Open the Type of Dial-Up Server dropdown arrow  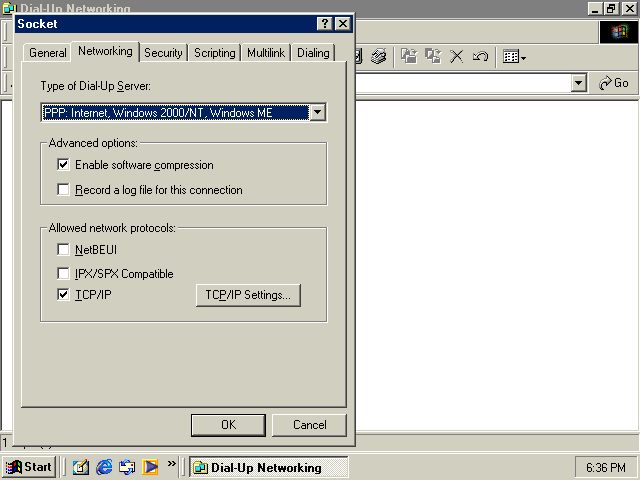point(318,112)
